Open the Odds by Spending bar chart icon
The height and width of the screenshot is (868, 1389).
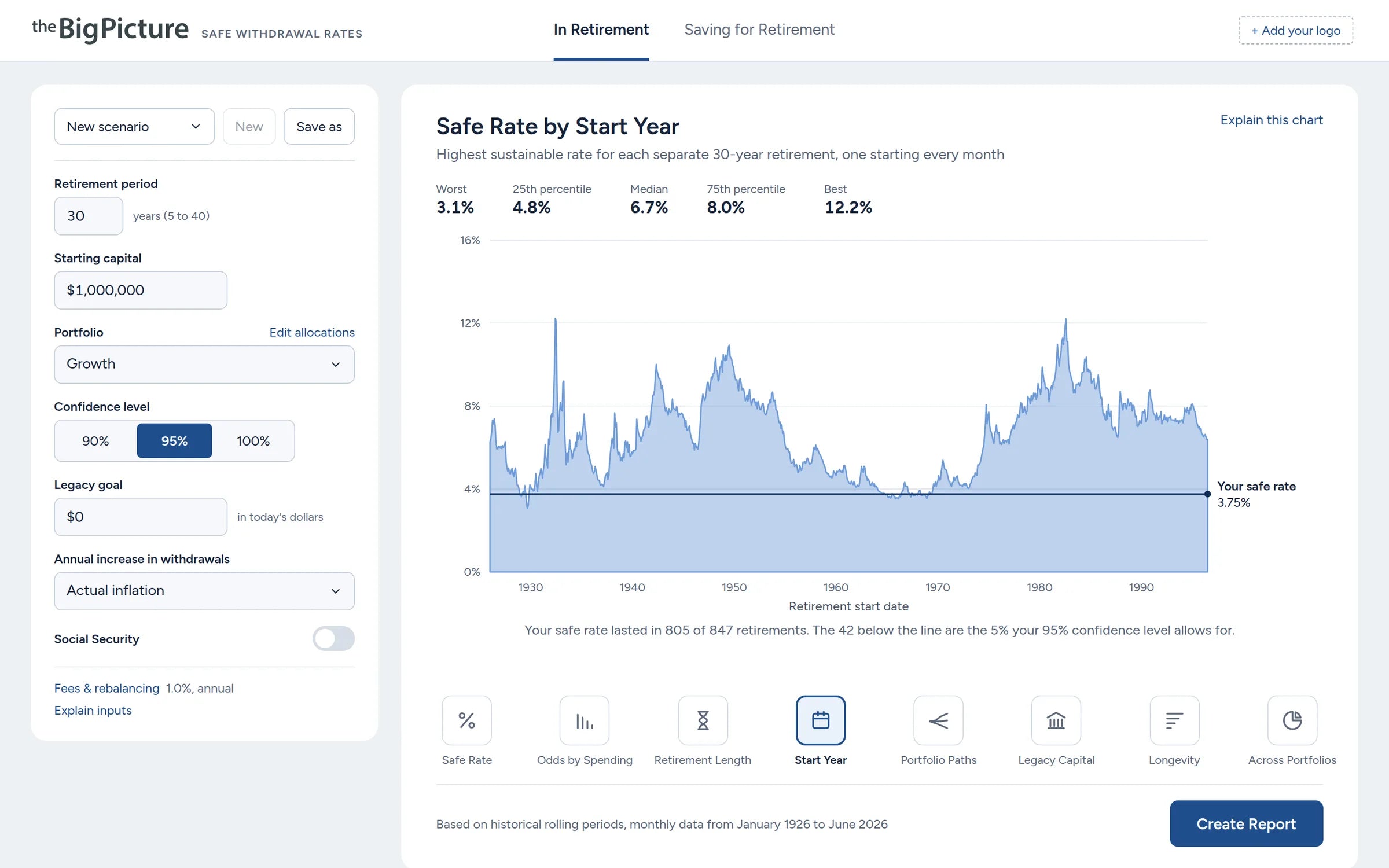(585, 720)
